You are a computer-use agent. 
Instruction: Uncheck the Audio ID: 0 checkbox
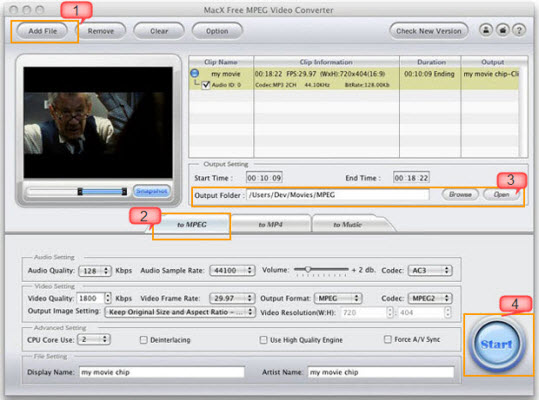pos(206,85)
